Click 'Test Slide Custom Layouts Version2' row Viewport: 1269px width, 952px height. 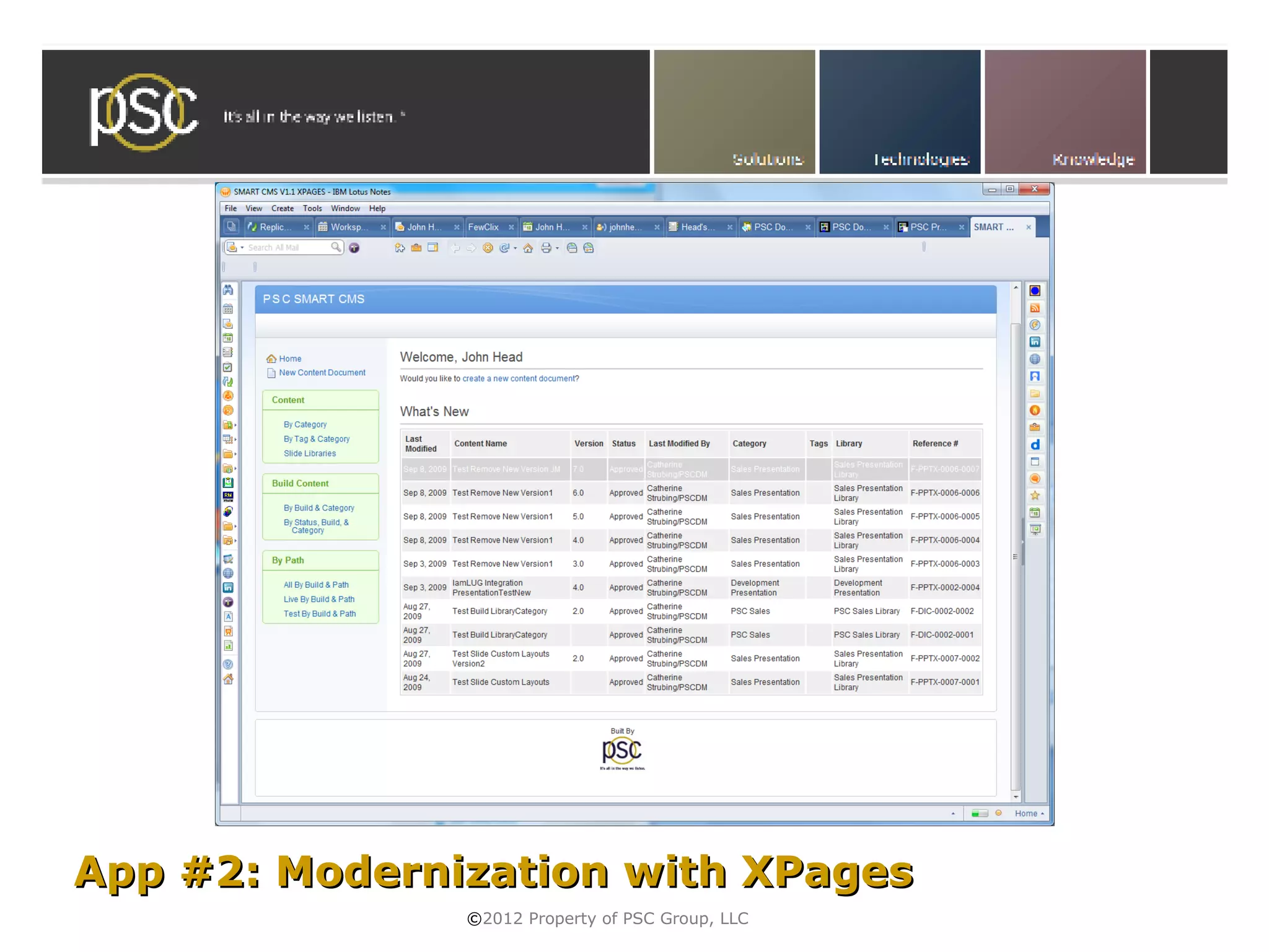(x=691, y=658)
